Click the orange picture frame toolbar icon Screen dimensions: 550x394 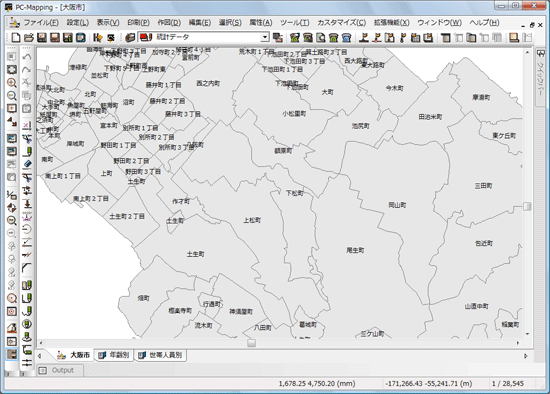(514, 38)
